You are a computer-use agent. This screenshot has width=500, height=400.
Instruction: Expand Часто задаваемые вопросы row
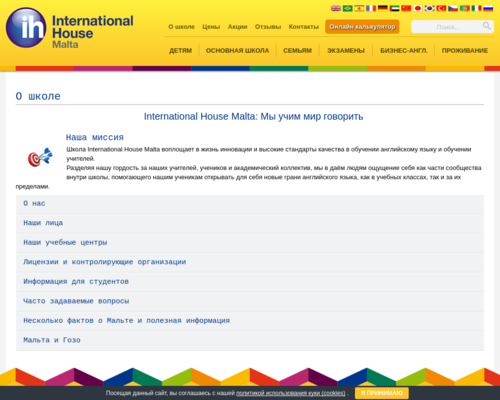point(250,301)
